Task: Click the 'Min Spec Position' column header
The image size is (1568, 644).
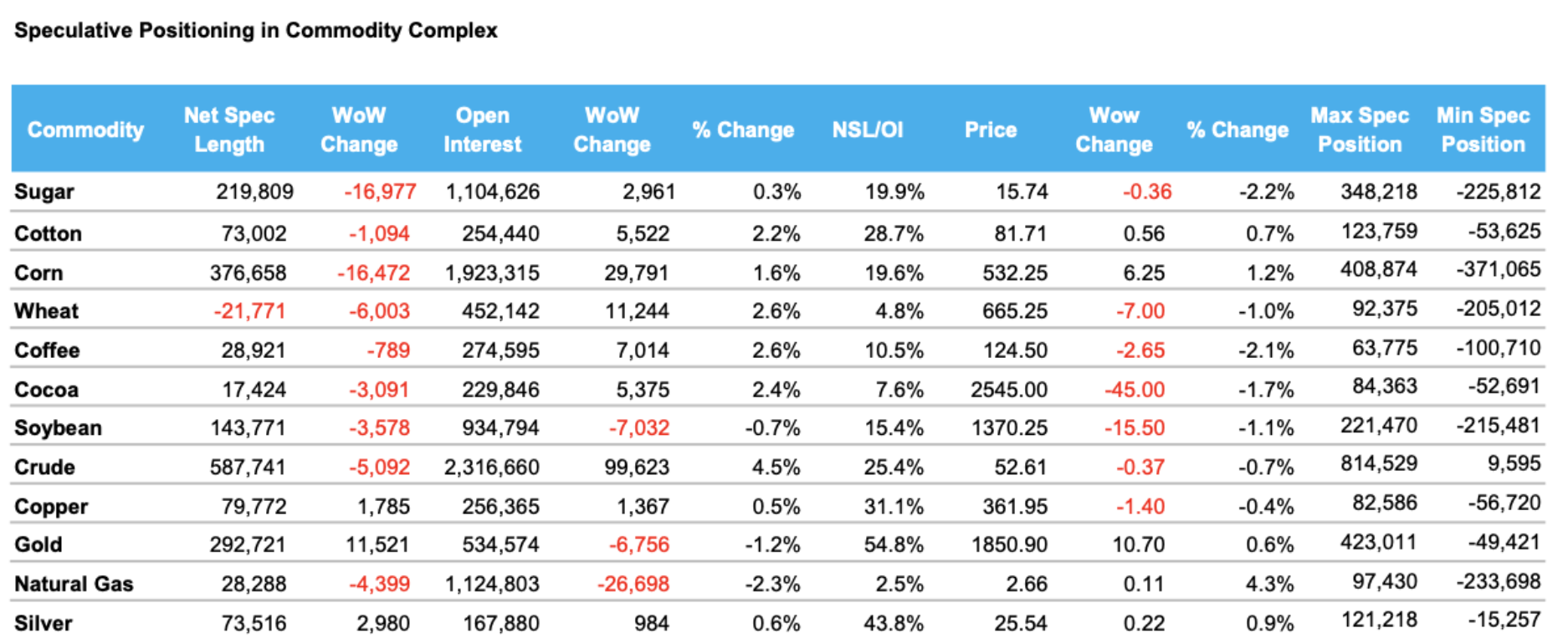Action: click(x=1483, y=130)
